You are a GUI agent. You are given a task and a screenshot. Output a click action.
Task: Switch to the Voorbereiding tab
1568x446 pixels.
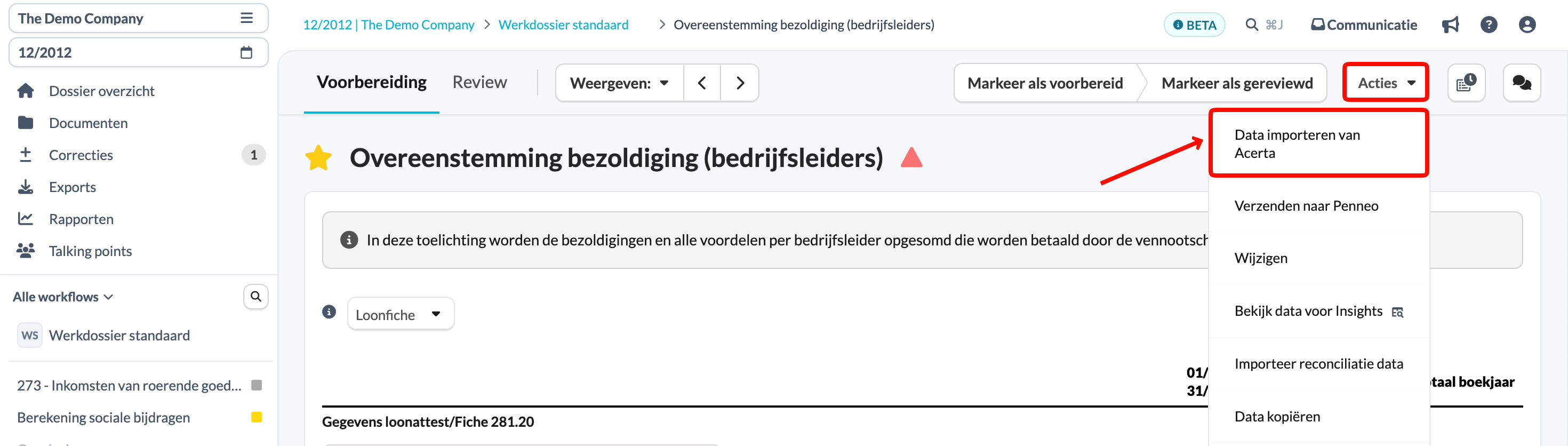pyautogui.click(x=371, y=82)
